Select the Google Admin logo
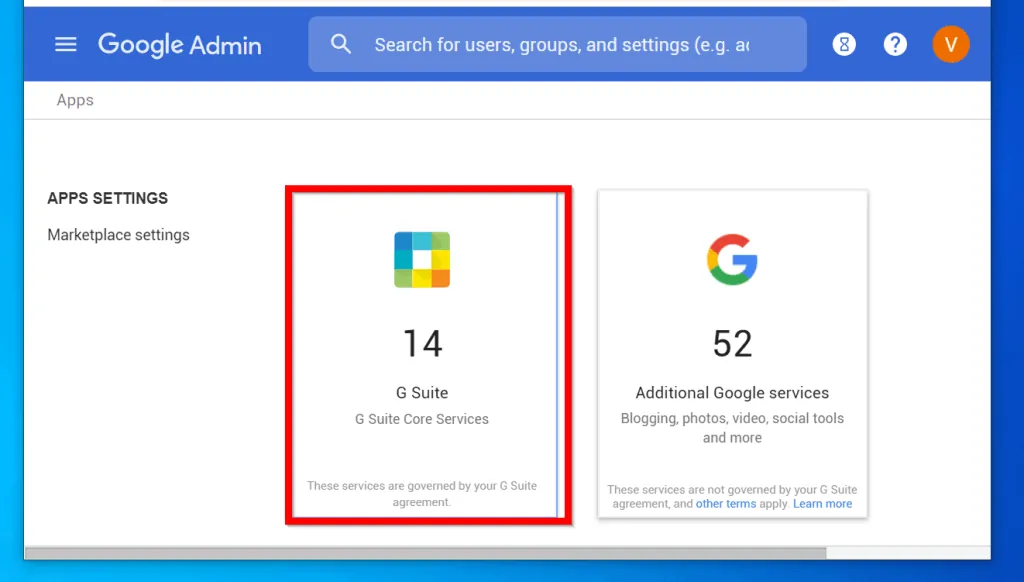This screenshot has width=1024, height=582. click(x=180, y=44)
